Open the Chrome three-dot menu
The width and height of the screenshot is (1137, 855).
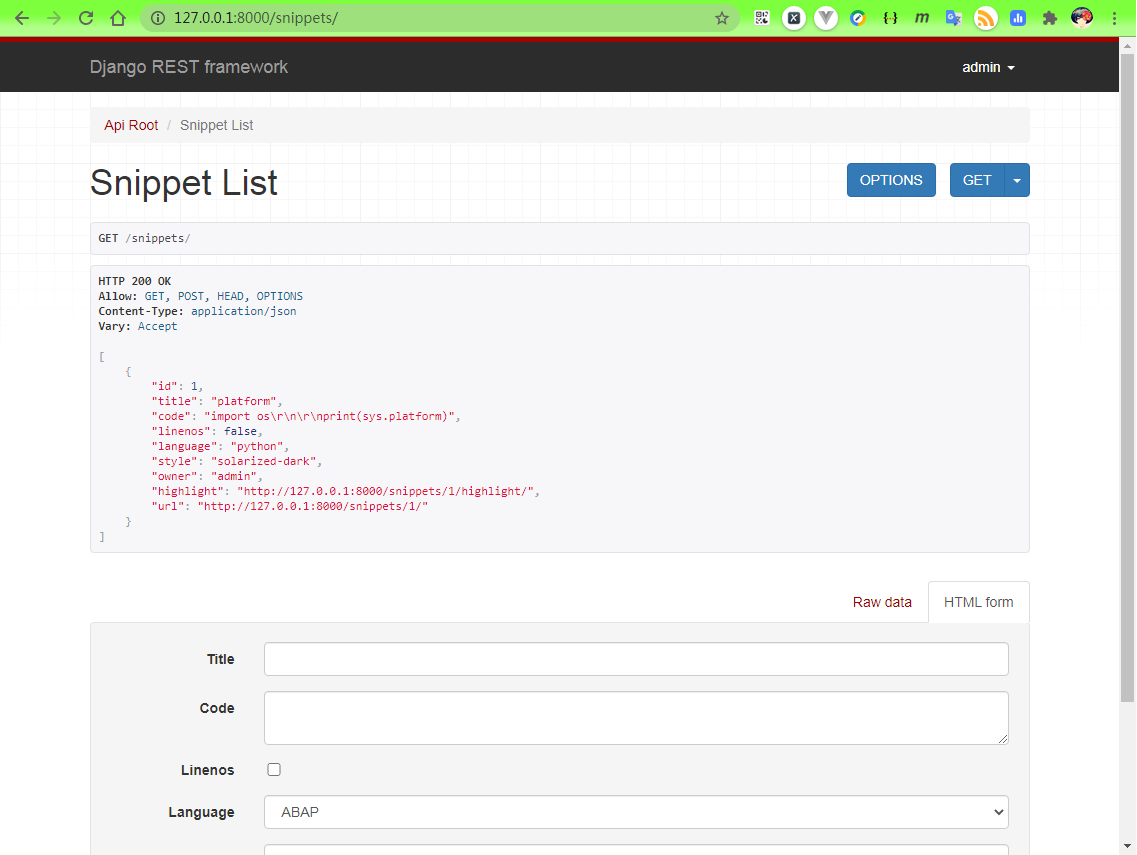click(x=1115, y=18)
